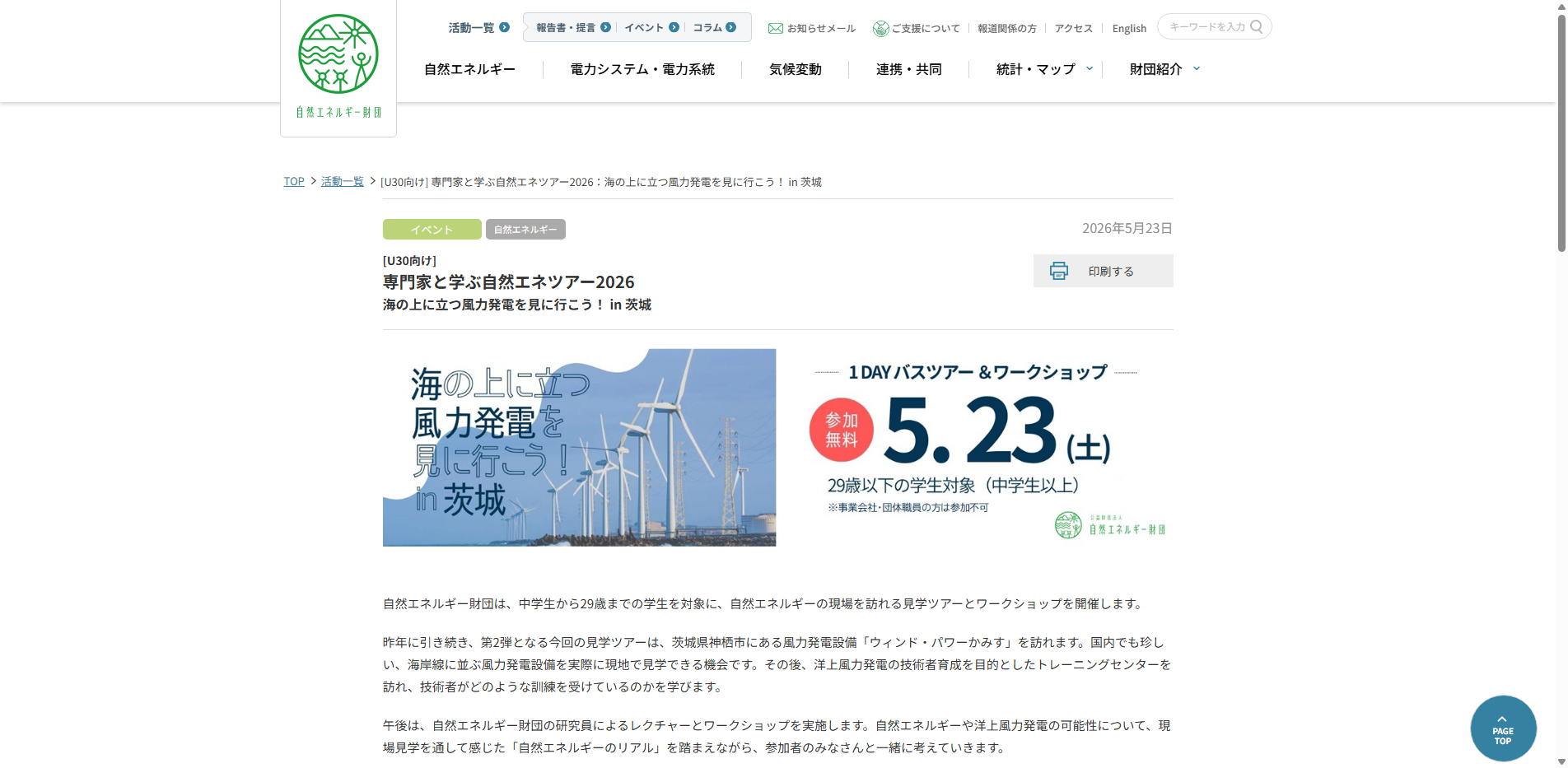Click the search magnifier icon

1256,26
